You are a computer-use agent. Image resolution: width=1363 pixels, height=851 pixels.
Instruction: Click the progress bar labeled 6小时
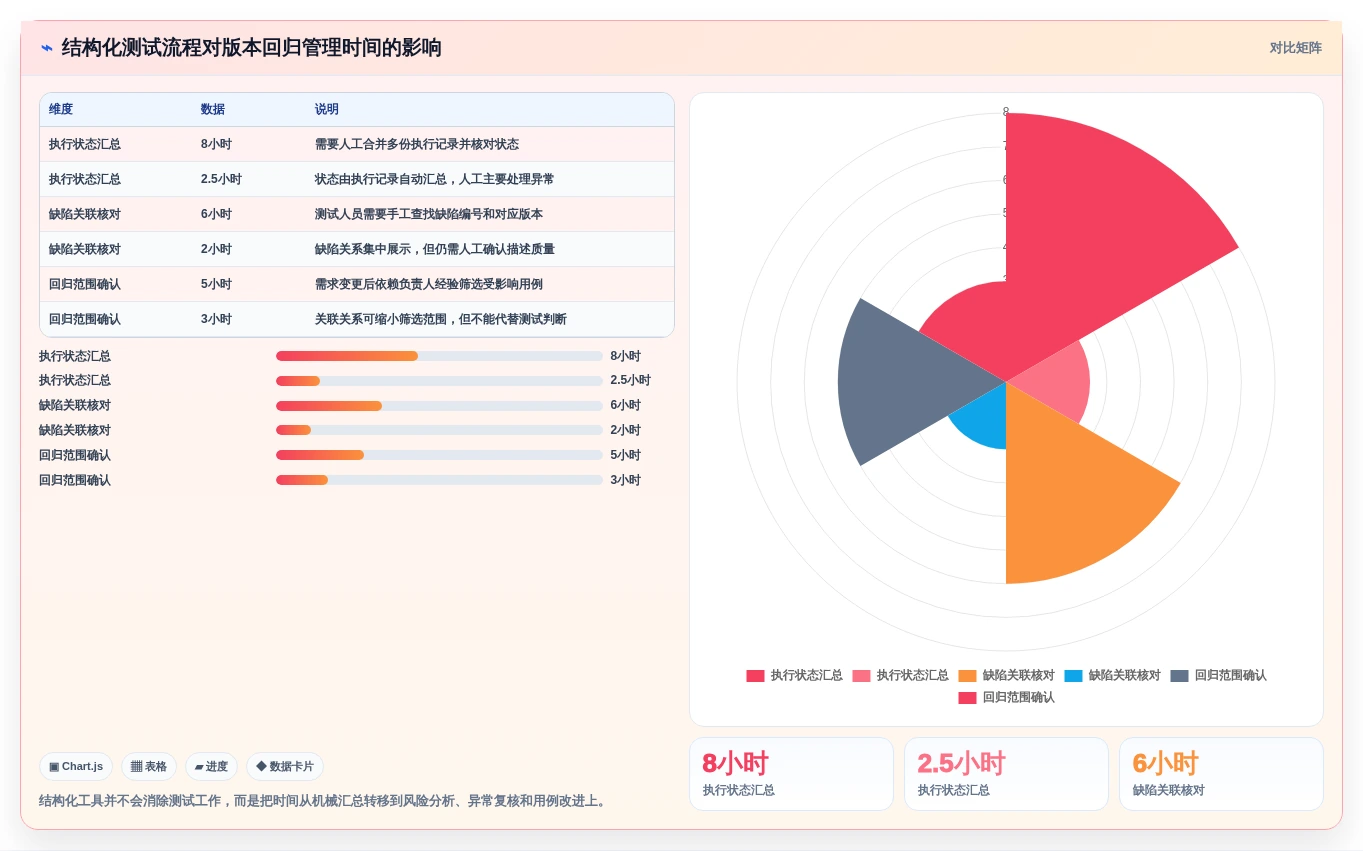(439, 406)
